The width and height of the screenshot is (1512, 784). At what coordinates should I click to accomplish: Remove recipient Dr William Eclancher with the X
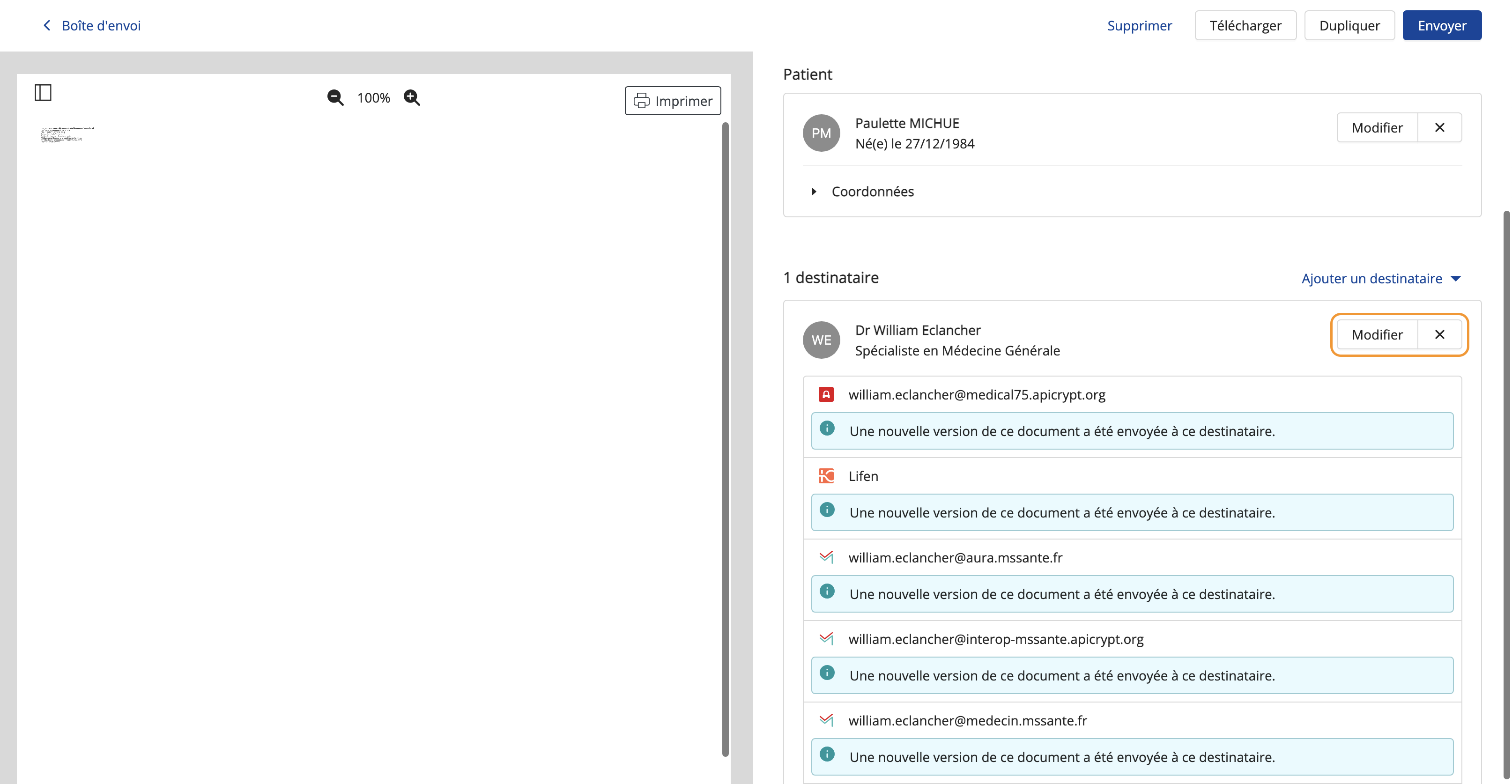[1439, 334]
